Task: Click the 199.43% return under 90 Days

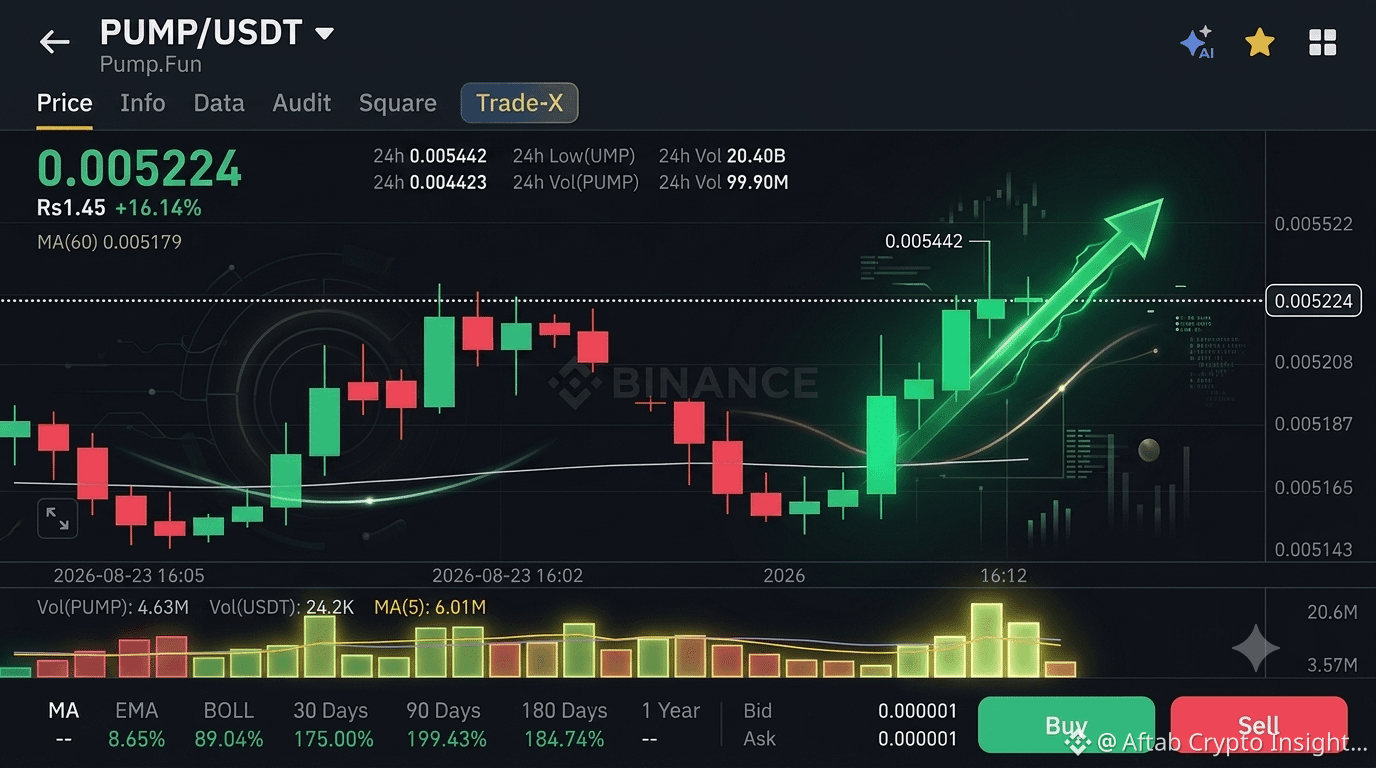Action: click(446, 739)
